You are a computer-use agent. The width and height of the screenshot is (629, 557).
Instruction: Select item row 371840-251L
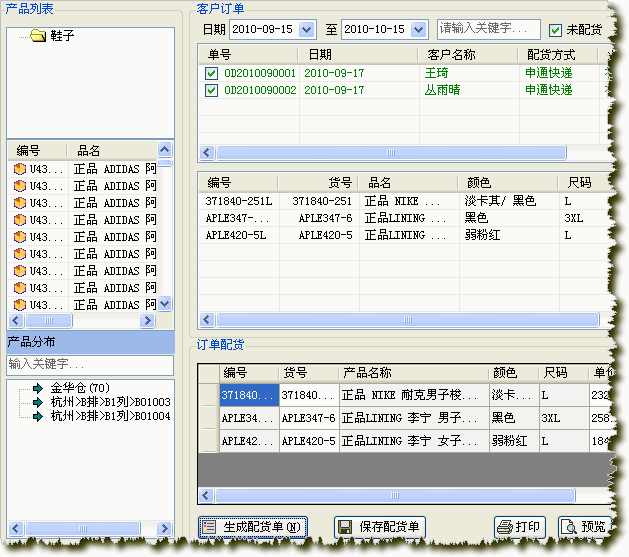405,201
